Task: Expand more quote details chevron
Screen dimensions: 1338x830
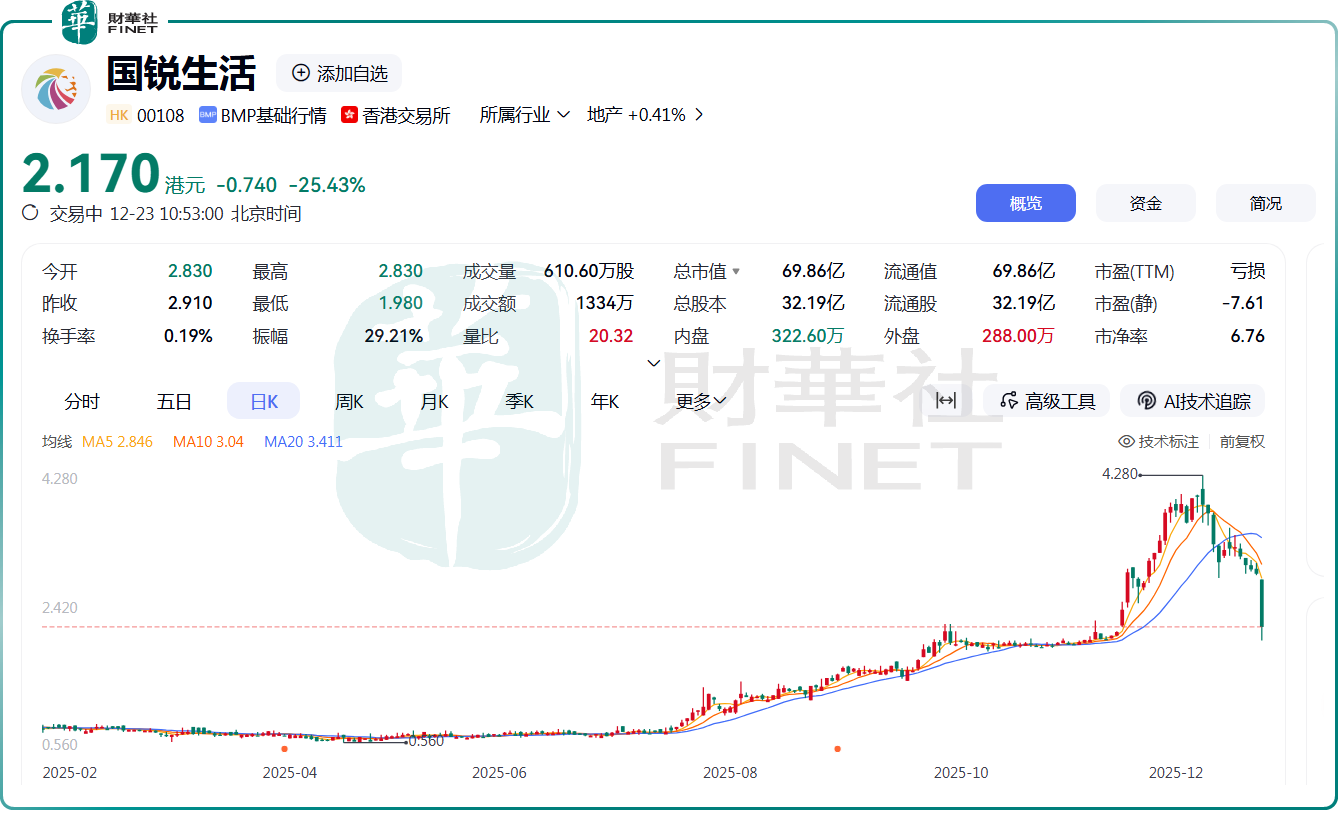Action: (x=654, y=363)
